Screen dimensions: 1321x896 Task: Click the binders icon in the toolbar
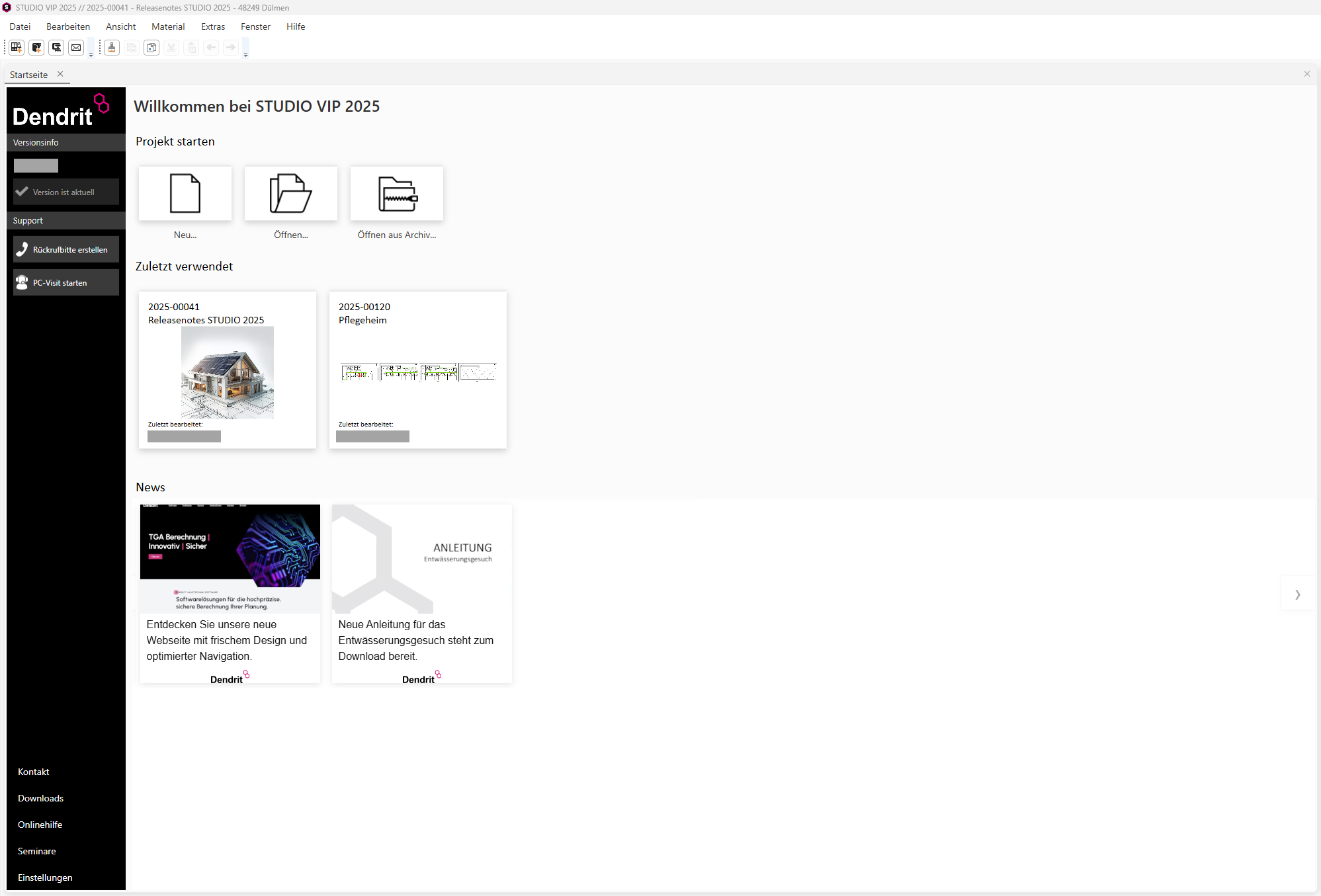point(17,48)
